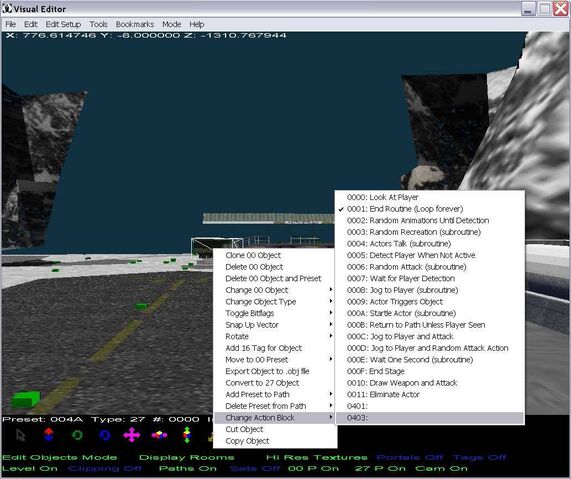Toggle 00 P On status
This screenshot has height=479, width=571.
click(x=313, y=468)
